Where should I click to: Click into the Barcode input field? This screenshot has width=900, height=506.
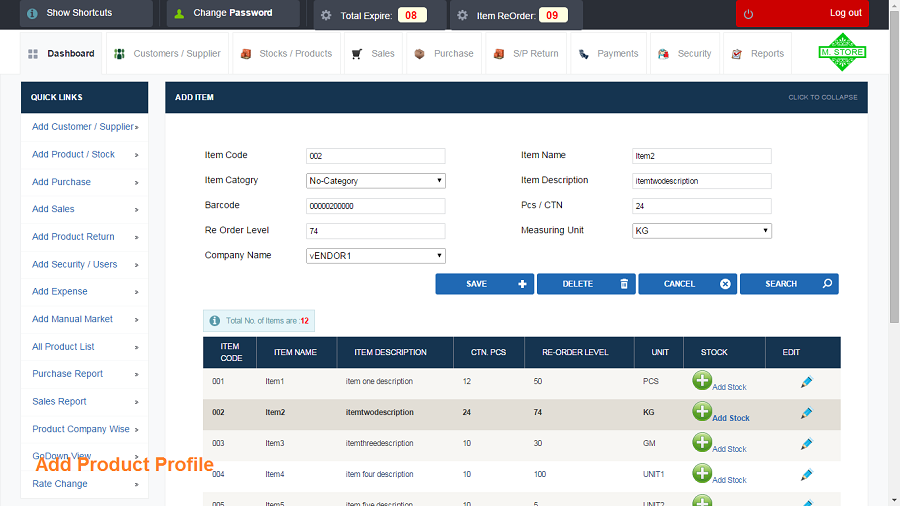click(x=375, y=206)
